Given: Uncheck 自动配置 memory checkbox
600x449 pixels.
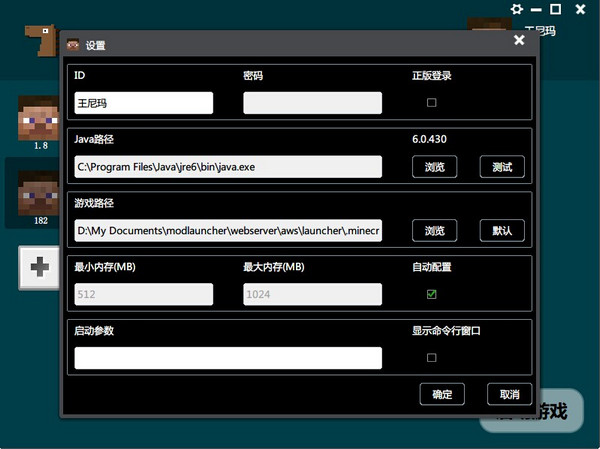Looking at the screenshot, I should coord(431,294).
